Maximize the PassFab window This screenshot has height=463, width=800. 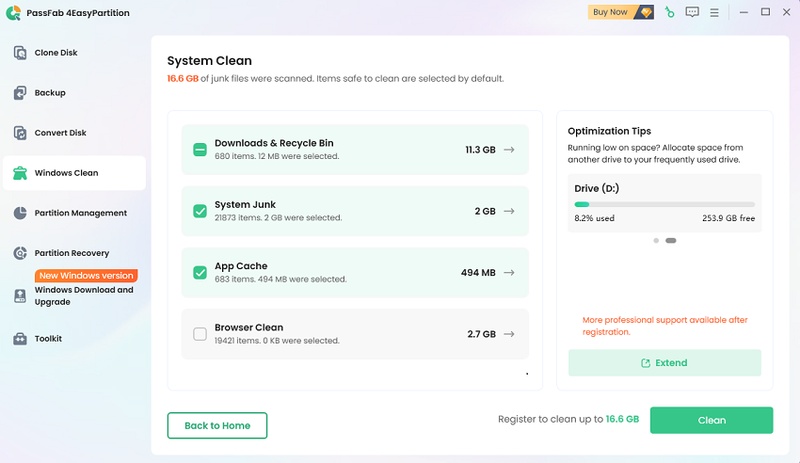(x=765, y=12)
